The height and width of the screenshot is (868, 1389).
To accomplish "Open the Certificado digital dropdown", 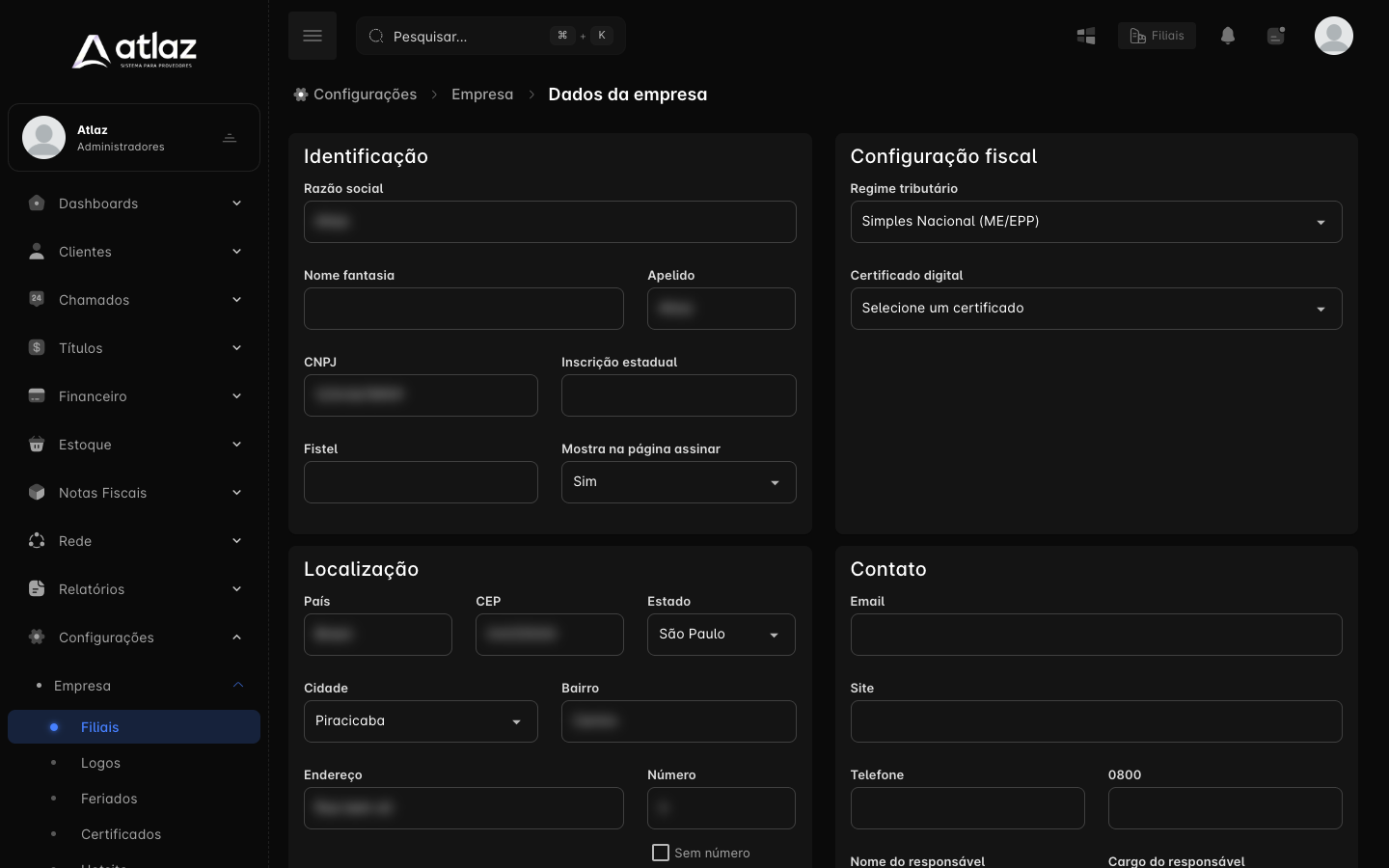I will click(1096, 309).
